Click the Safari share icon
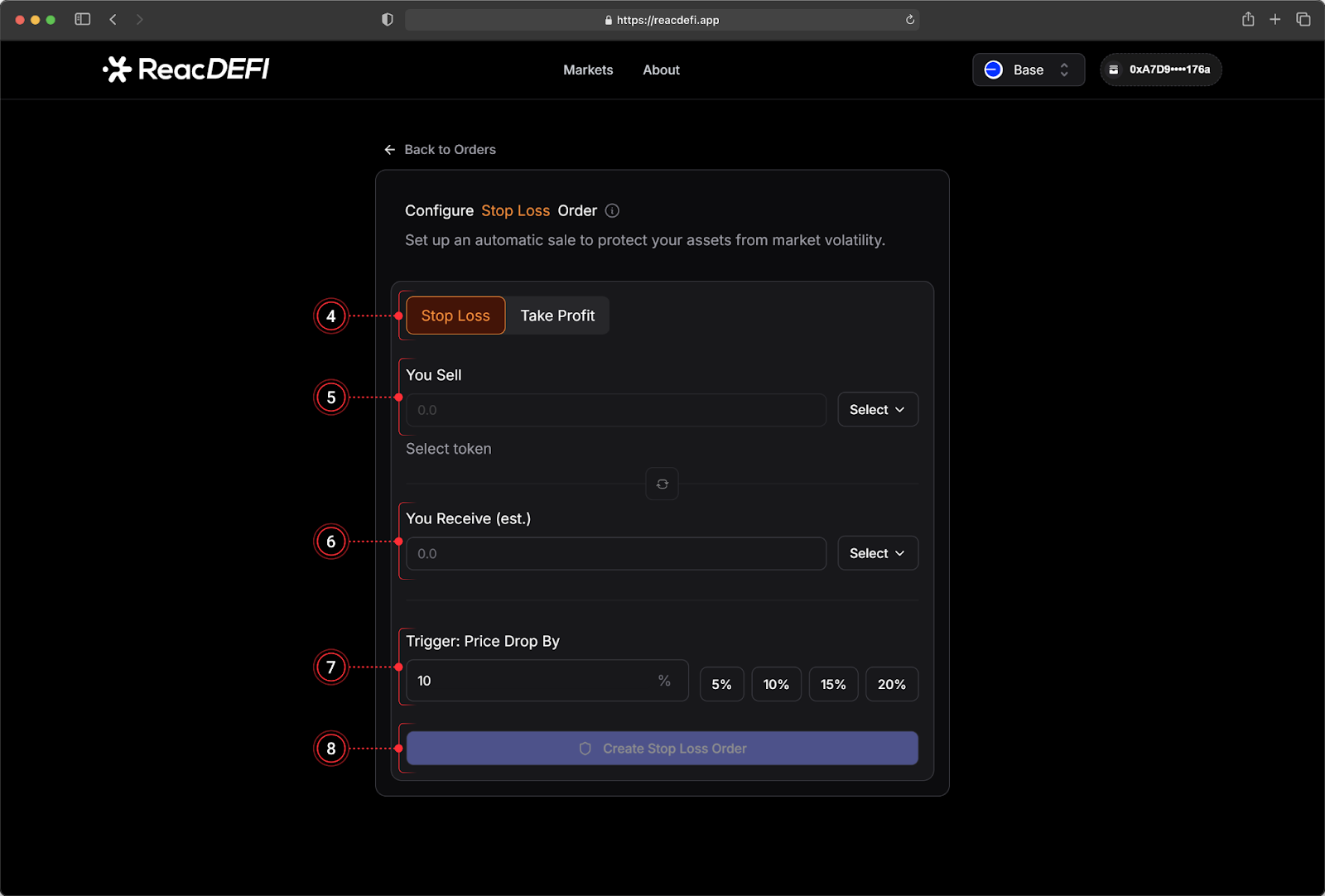The width and height of the screenshot is (1325, 896). pos(1247,19)
